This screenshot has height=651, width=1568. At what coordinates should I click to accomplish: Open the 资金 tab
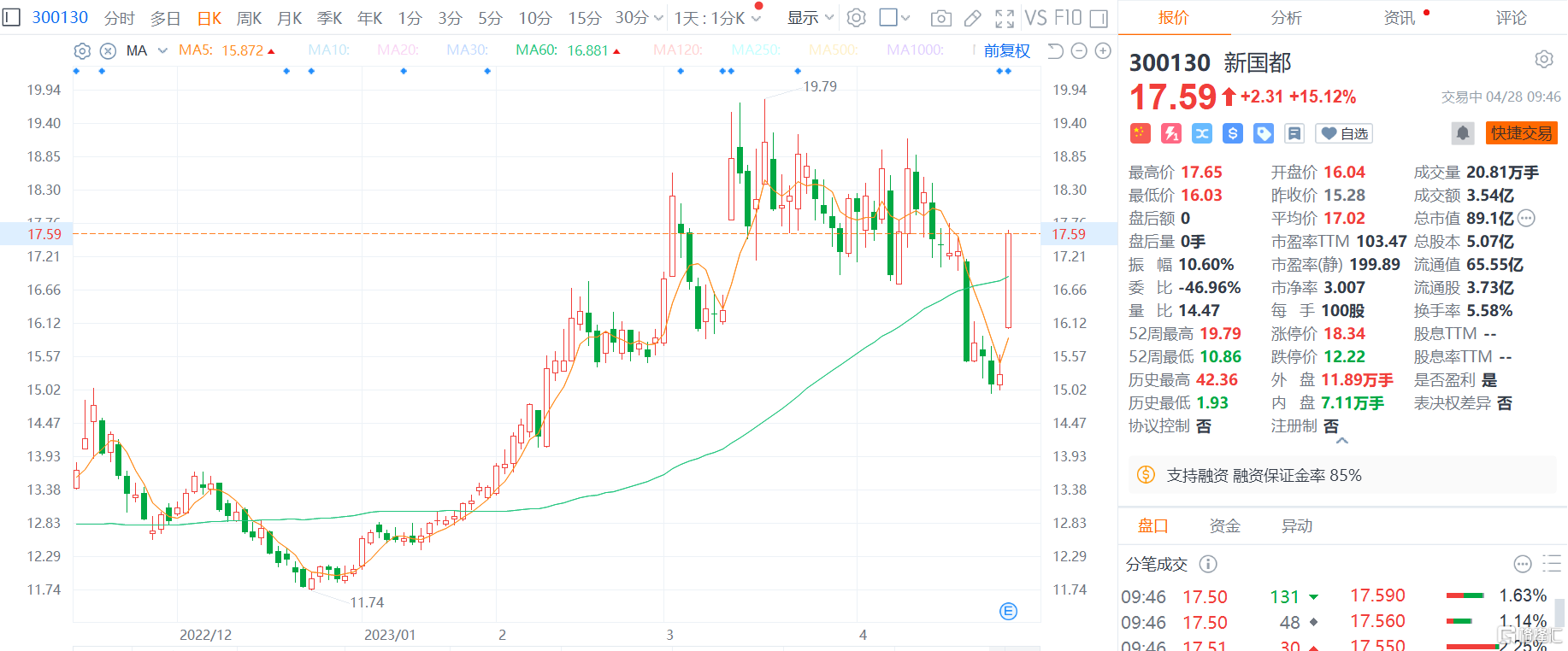[x=1224, y=526]
